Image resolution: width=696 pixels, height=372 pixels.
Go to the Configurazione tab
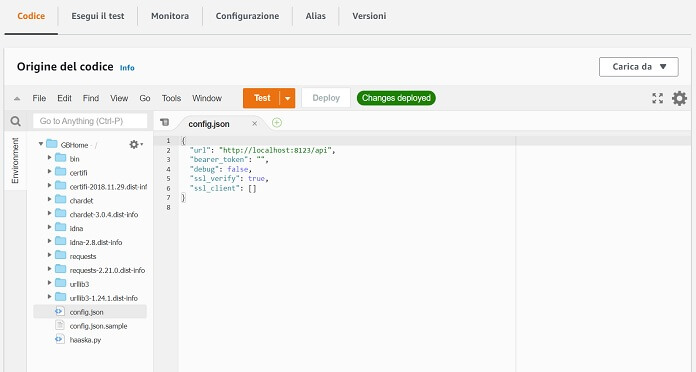(x=247, y=16)
